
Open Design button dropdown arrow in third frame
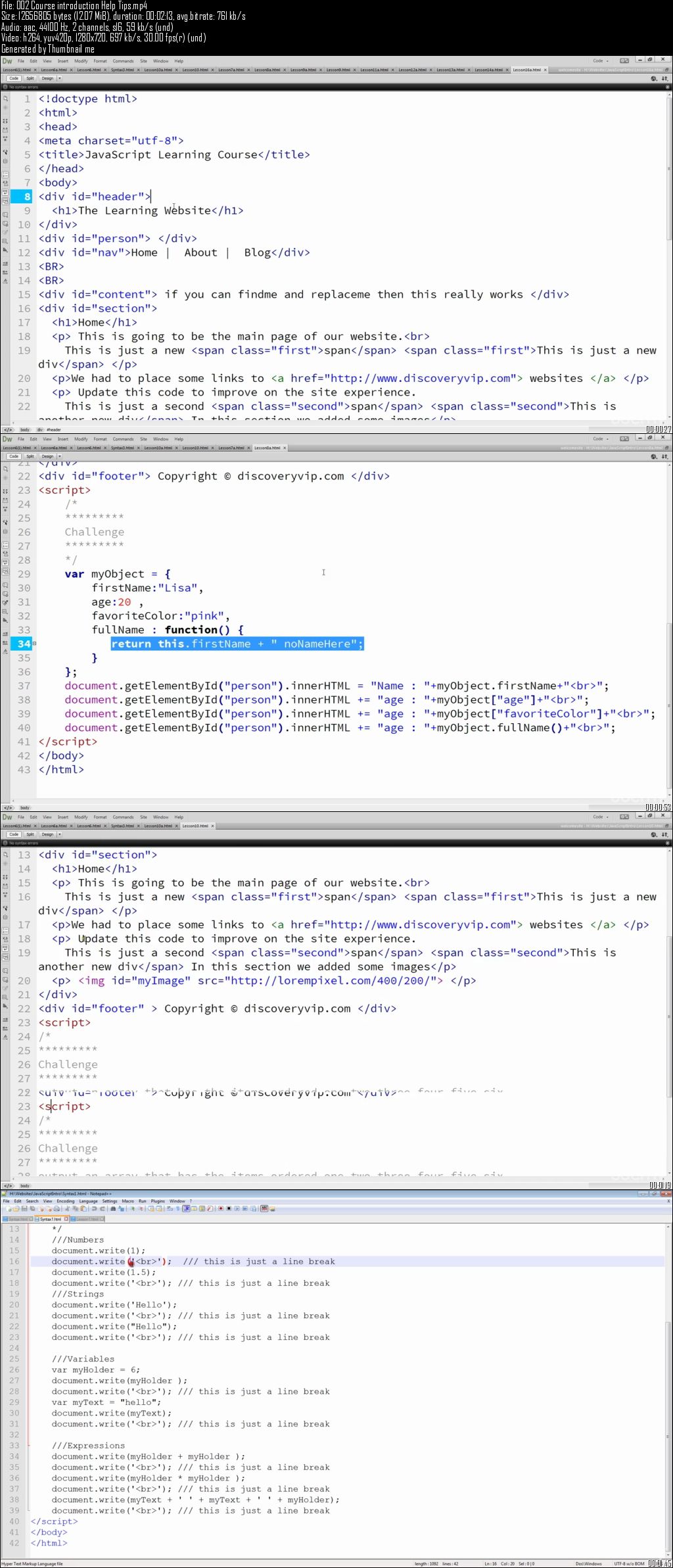[x=59, y=834]
